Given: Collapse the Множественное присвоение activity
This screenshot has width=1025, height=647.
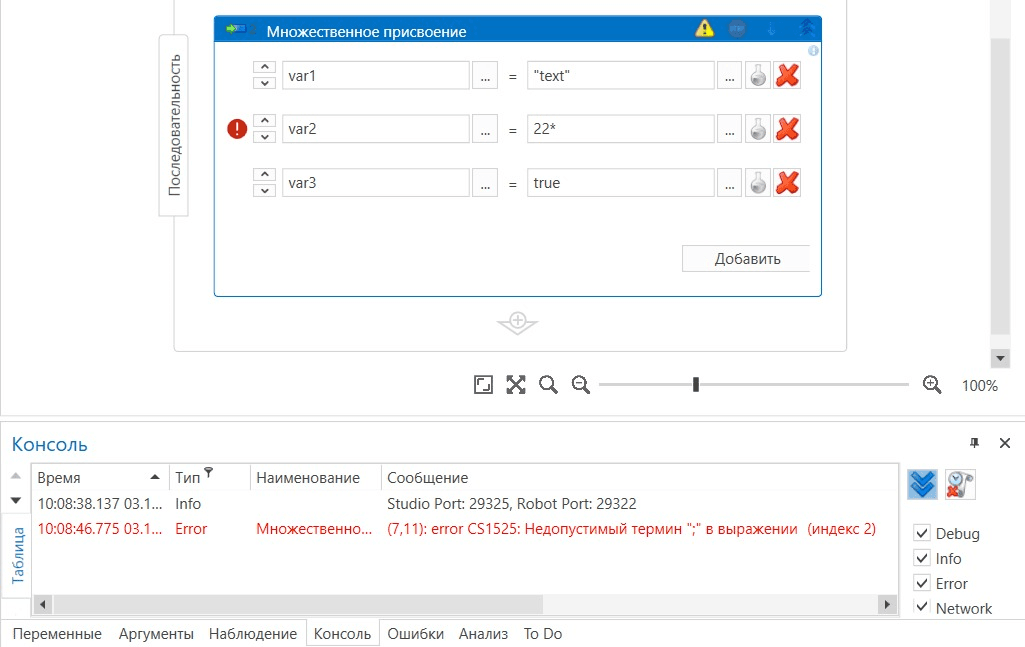Looking at the screenshot, I should click(806, 29).
